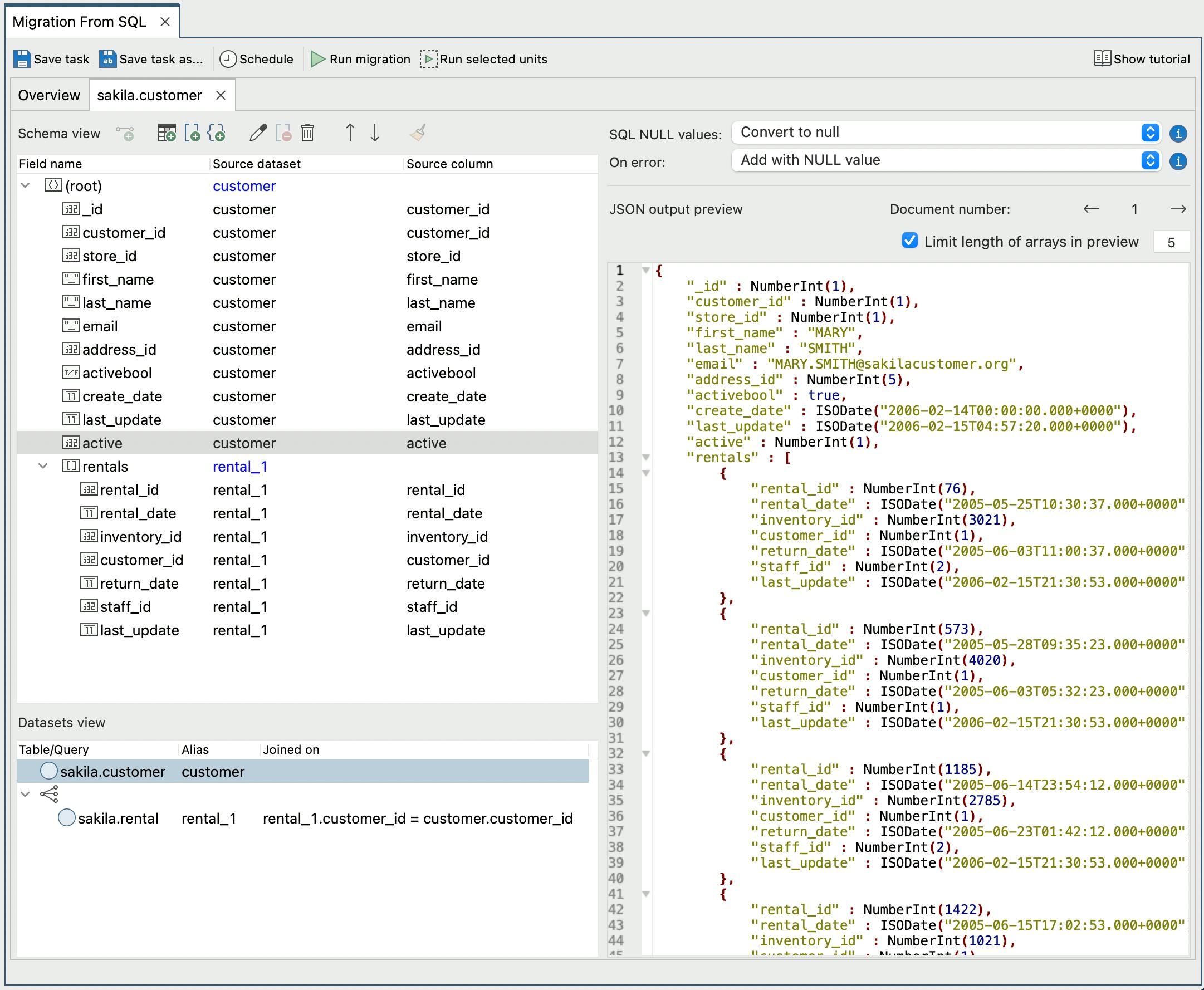The width and height of the screenshot is (1204, 990).
Task: Uncheck Limit length of arrays in preview
Action: tap(910, 241)
